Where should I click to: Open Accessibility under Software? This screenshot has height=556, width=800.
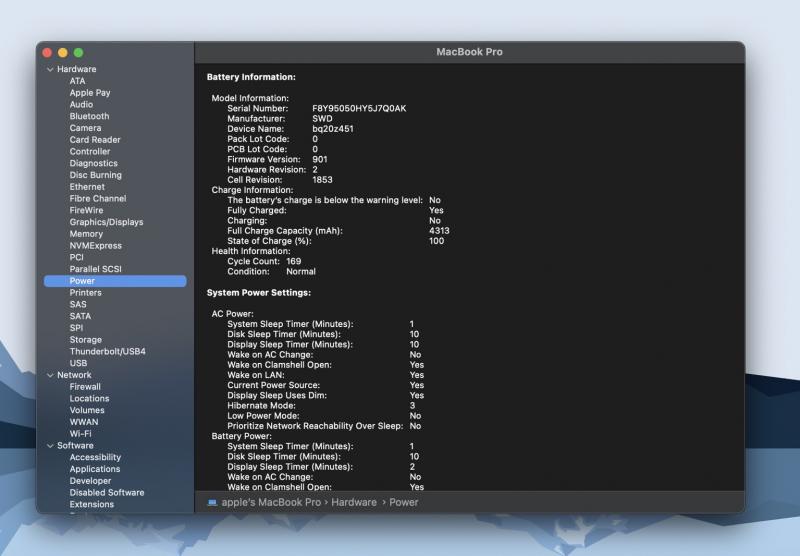click(x=95, y=458)
